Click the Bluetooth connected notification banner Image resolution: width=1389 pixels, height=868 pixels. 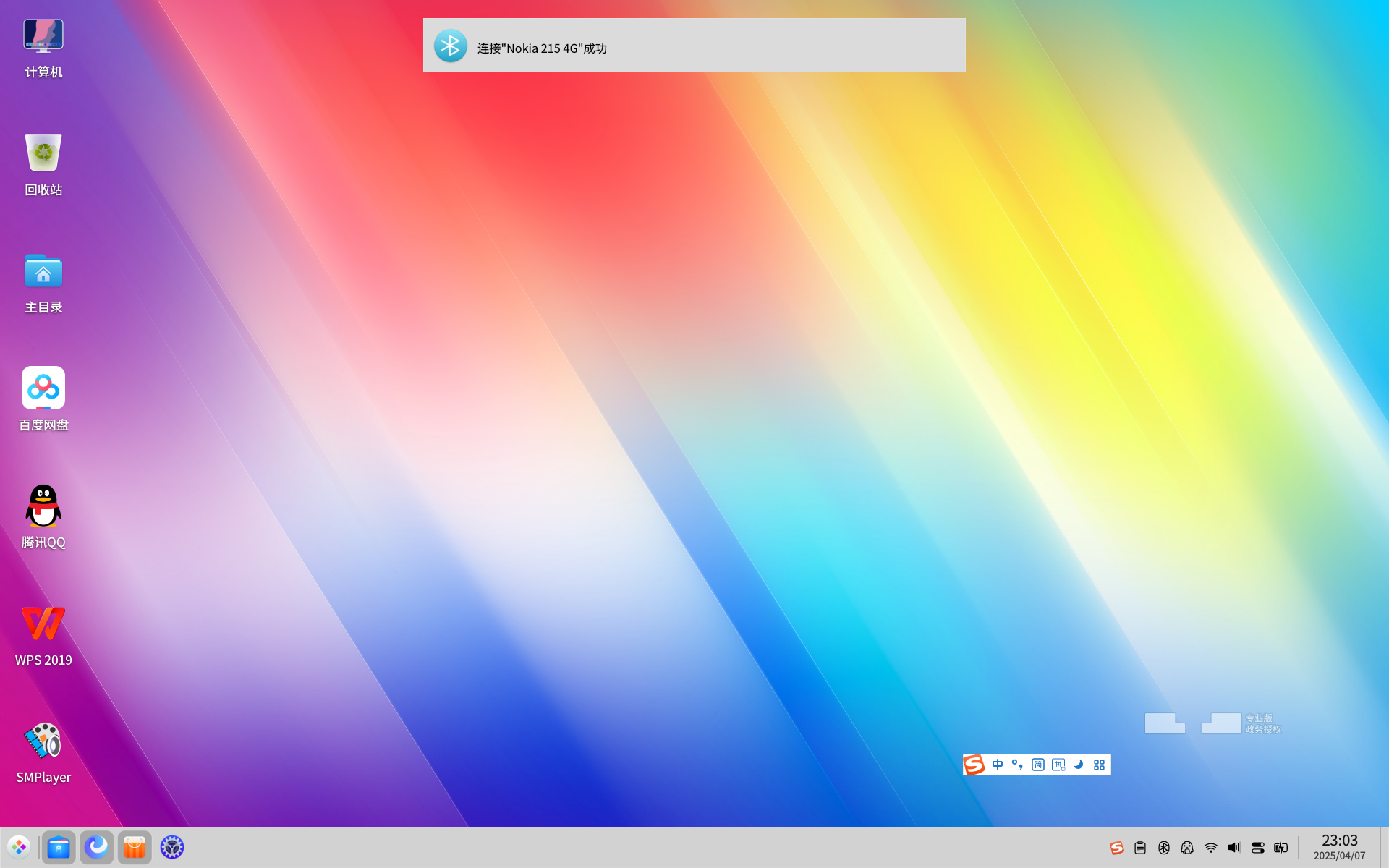[x=694, y=45]
